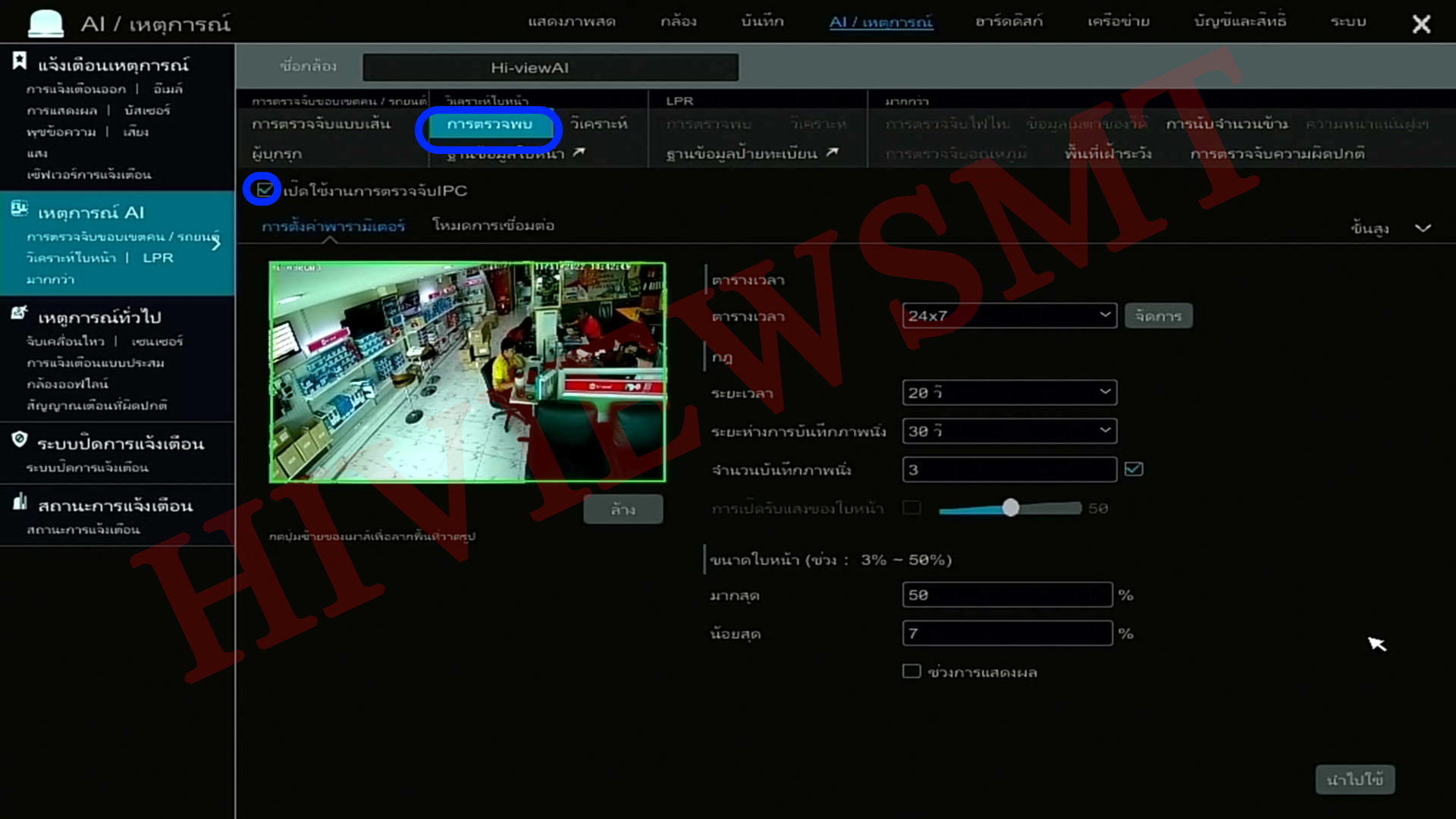This screenshot has width=1456, height=819.
Task: Uncheck the snapshot count checkbox
Action: pos(1134,469)
